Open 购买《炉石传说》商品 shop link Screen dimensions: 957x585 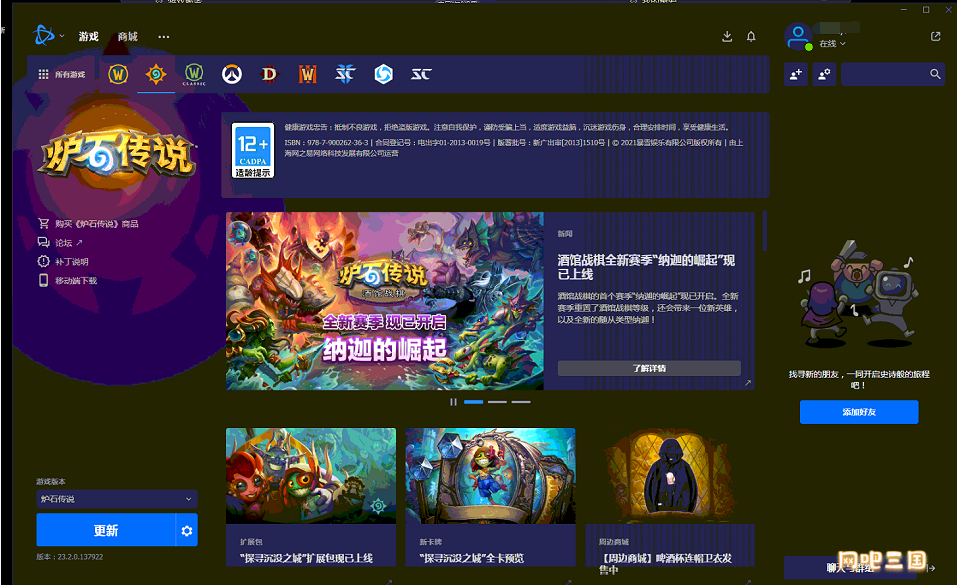tap(96, 224)
